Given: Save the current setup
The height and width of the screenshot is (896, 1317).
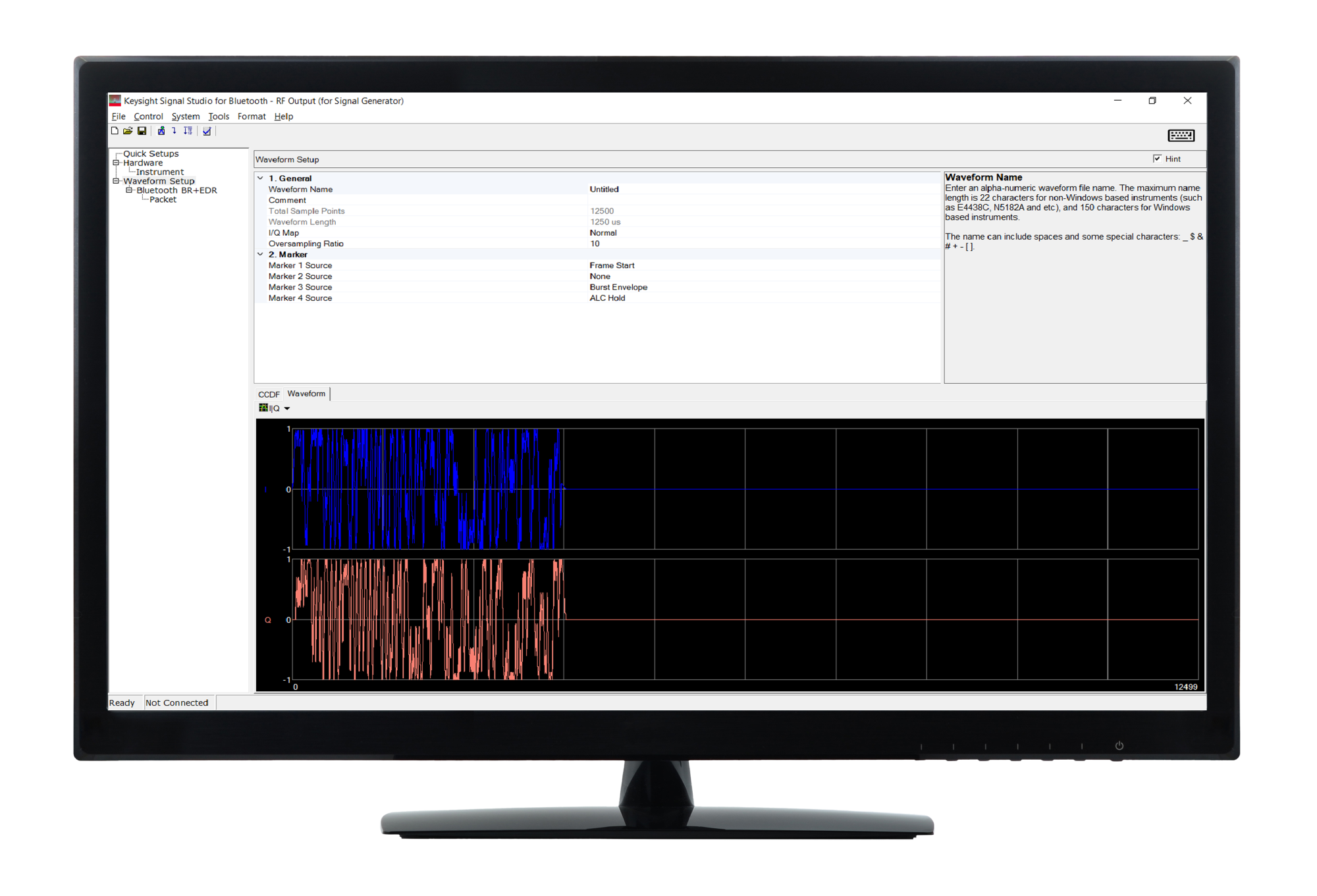Looking at the screenshot, I should (142, 131).
